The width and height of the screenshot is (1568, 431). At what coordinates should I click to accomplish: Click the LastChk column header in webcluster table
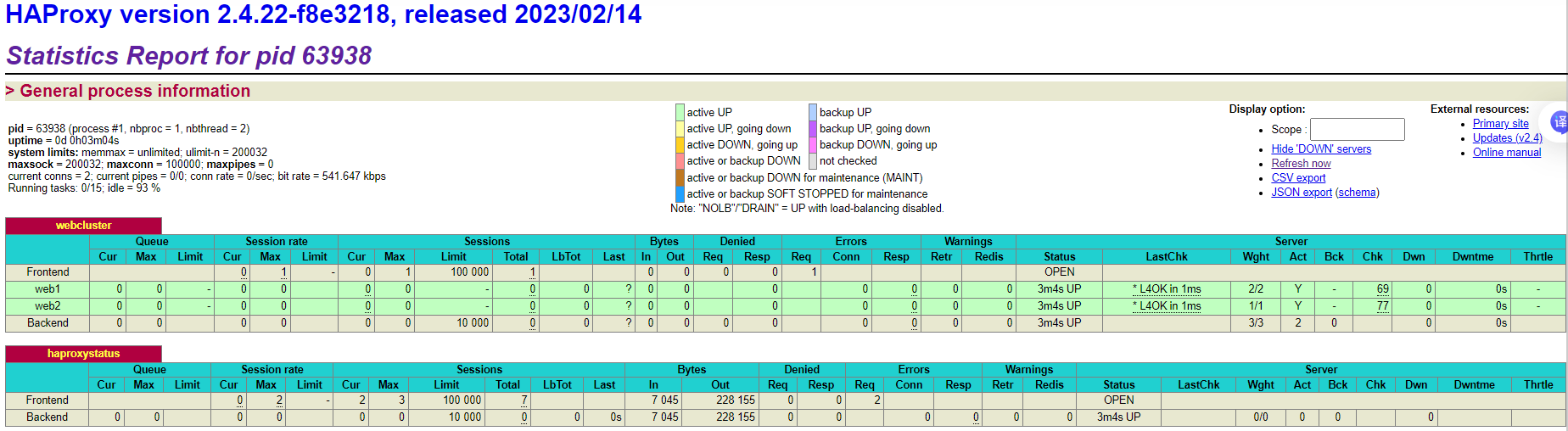click(1167, 257)
